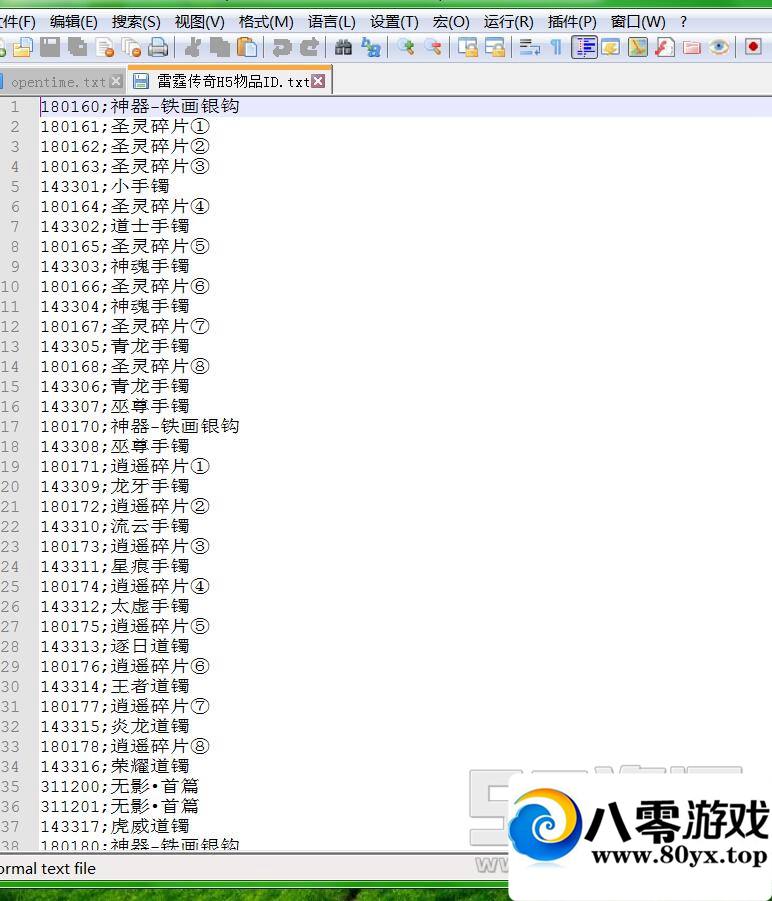Disable the highlighted indent guide button
The image size is (772, 901).
pyautogui.click(x=584, y=47)
